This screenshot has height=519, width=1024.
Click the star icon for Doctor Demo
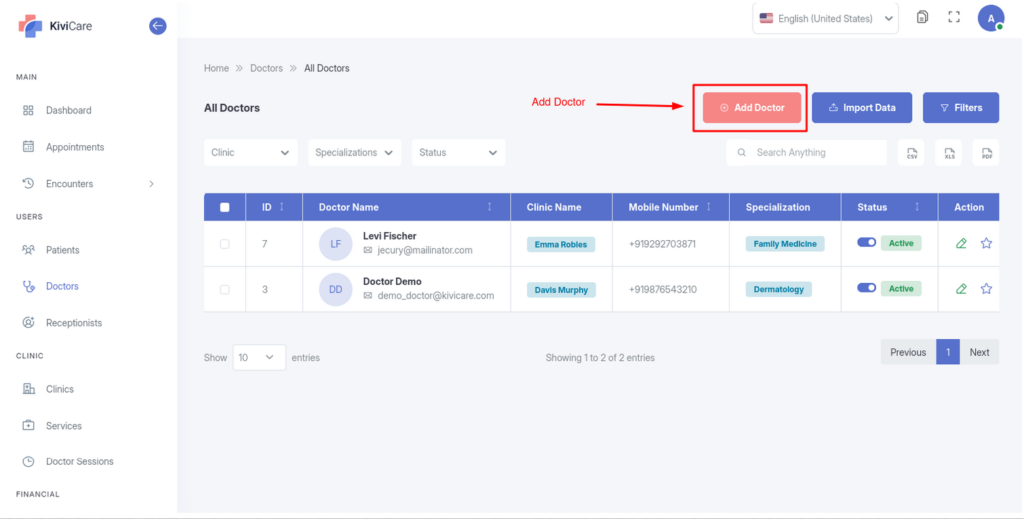(x=986, y=289)
